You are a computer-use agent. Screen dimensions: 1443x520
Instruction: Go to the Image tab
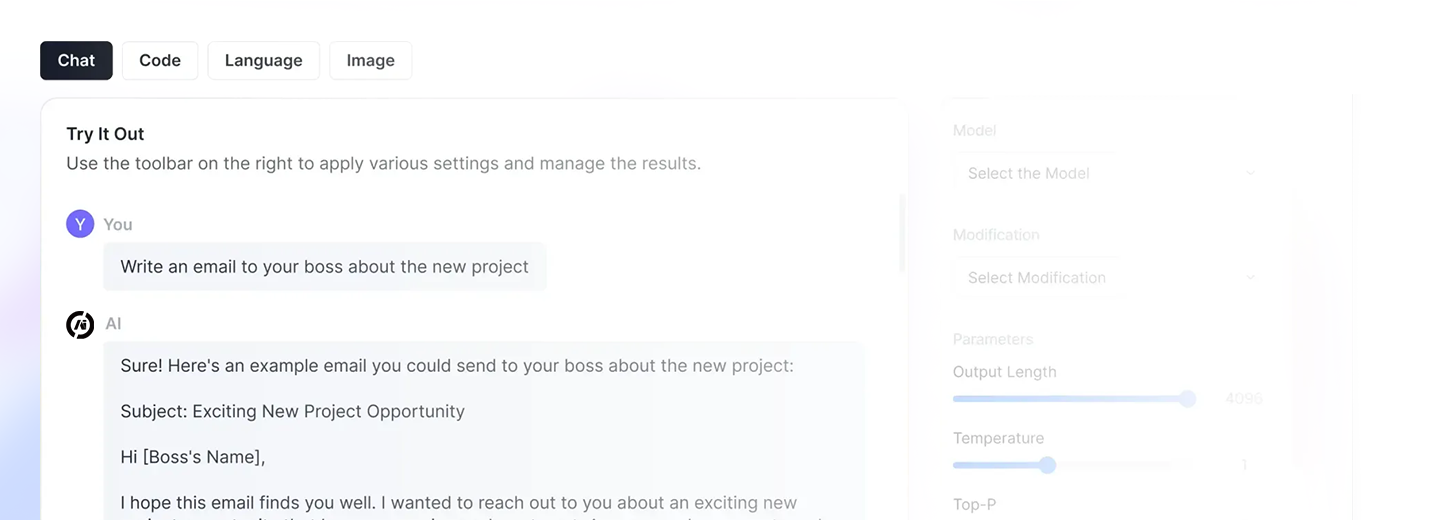pos(370,60)
